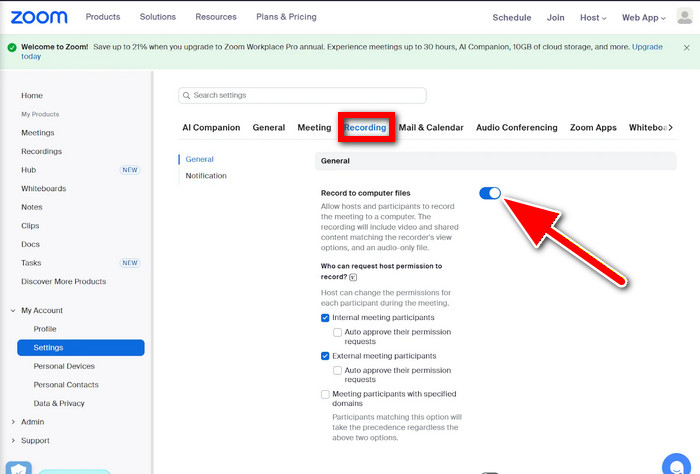This screenshot has height=474, width=700.
Task: Open the chat support bubble icon
Action: click(x=676, y=465)
